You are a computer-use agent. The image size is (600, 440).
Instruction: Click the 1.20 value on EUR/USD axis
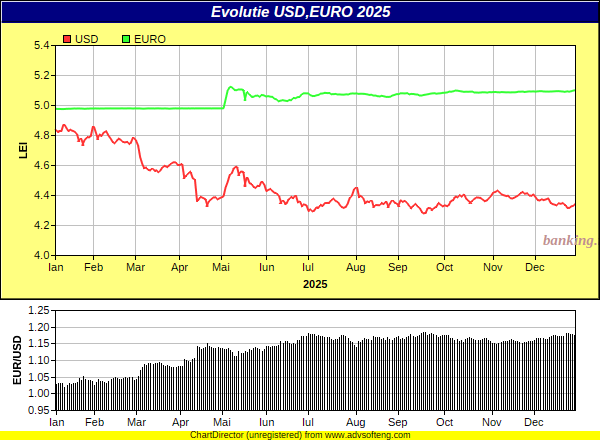click(x=39, y=327)
